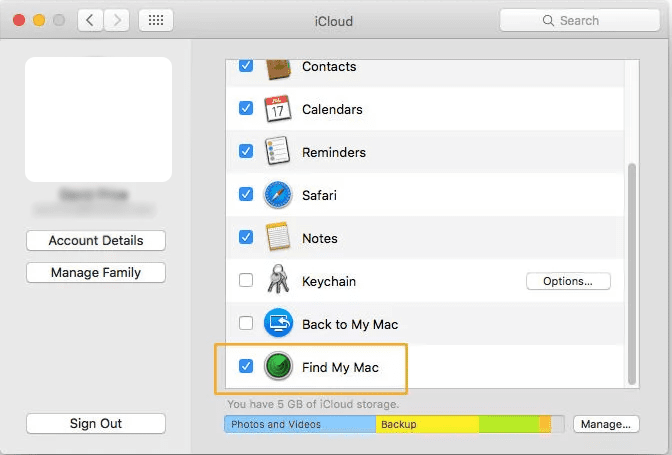
Task: Show all preferences grid button
Action: tap(155, 20)
